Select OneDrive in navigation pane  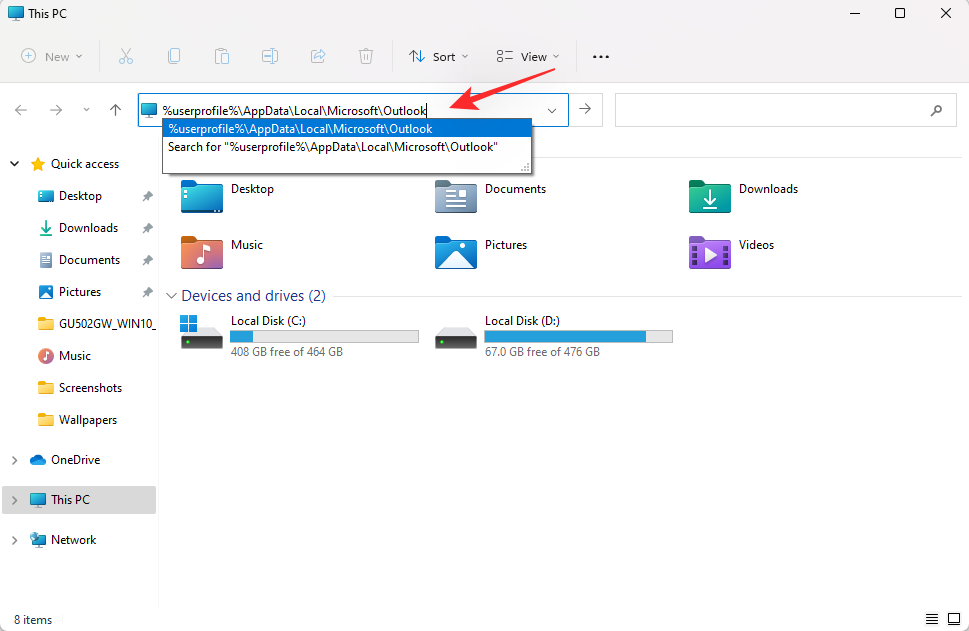75,460
